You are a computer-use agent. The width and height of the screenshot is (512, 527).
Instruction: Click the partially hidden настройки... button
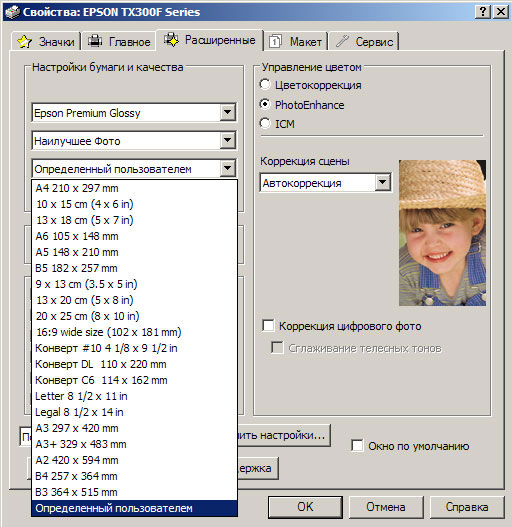pyautogui.click(x=284, y=435)
